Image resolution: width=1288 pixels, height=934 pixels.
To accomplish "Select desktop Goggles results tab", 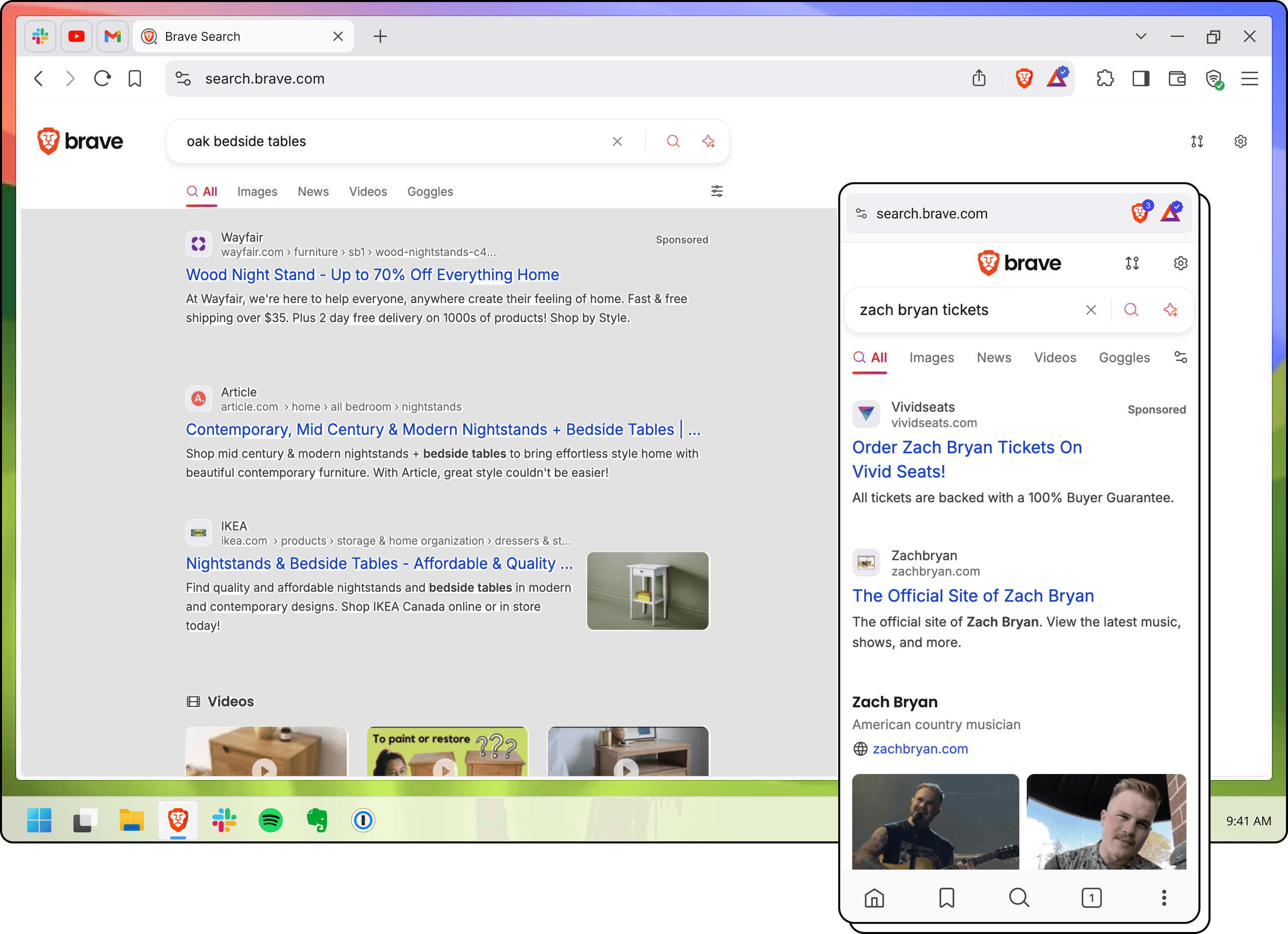I will [431, 191].
